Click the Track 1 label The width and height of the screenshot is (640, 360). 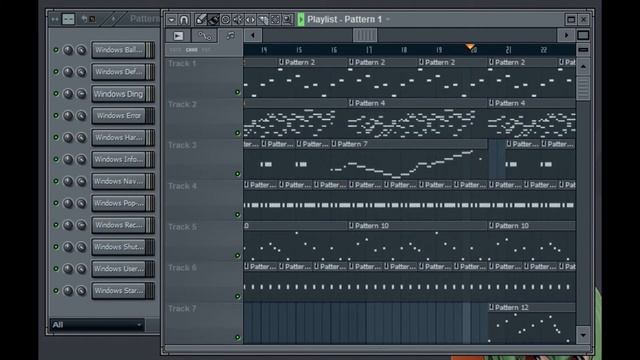[x=182, y=64]
